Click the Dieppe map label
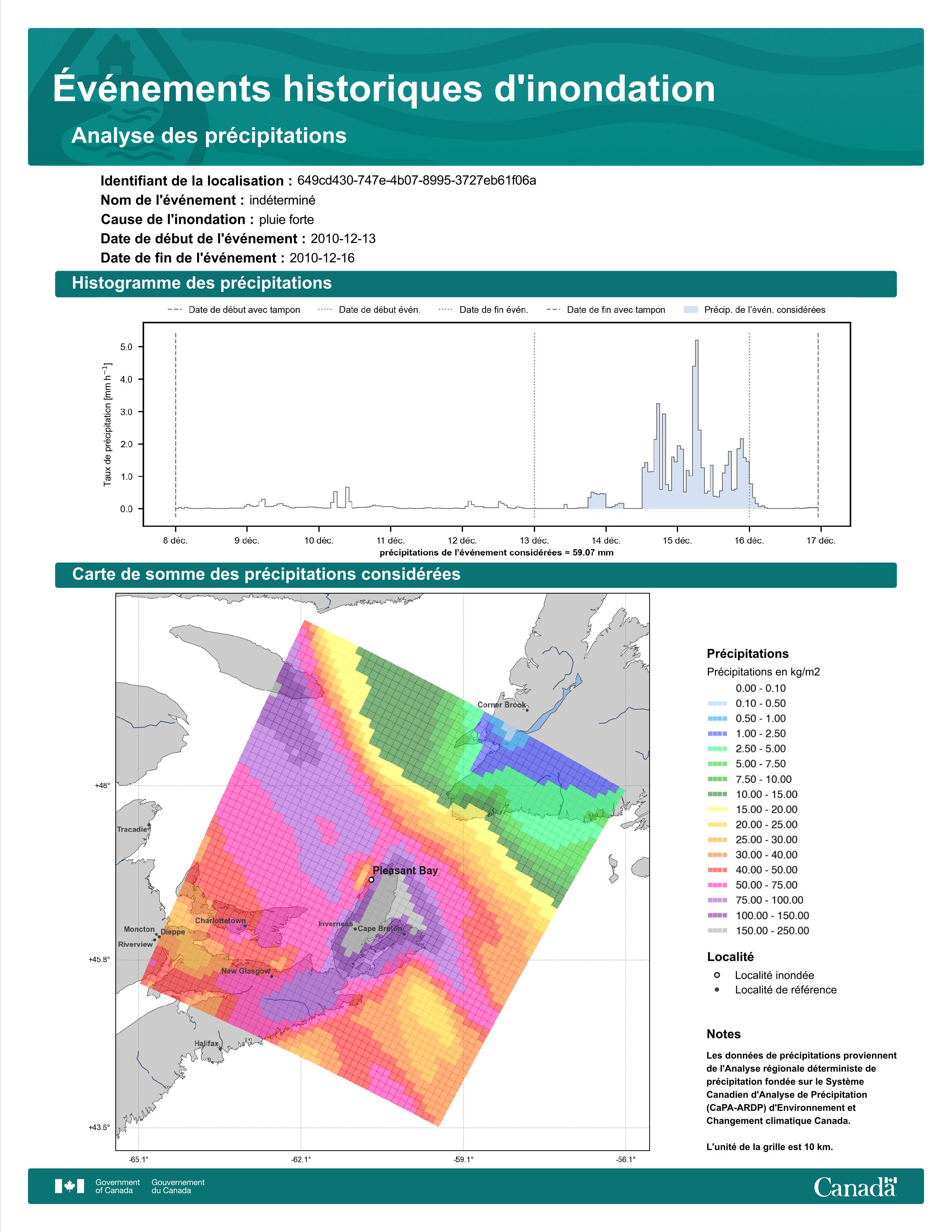This screenshot has height=1232, width=952. (172, 932)
